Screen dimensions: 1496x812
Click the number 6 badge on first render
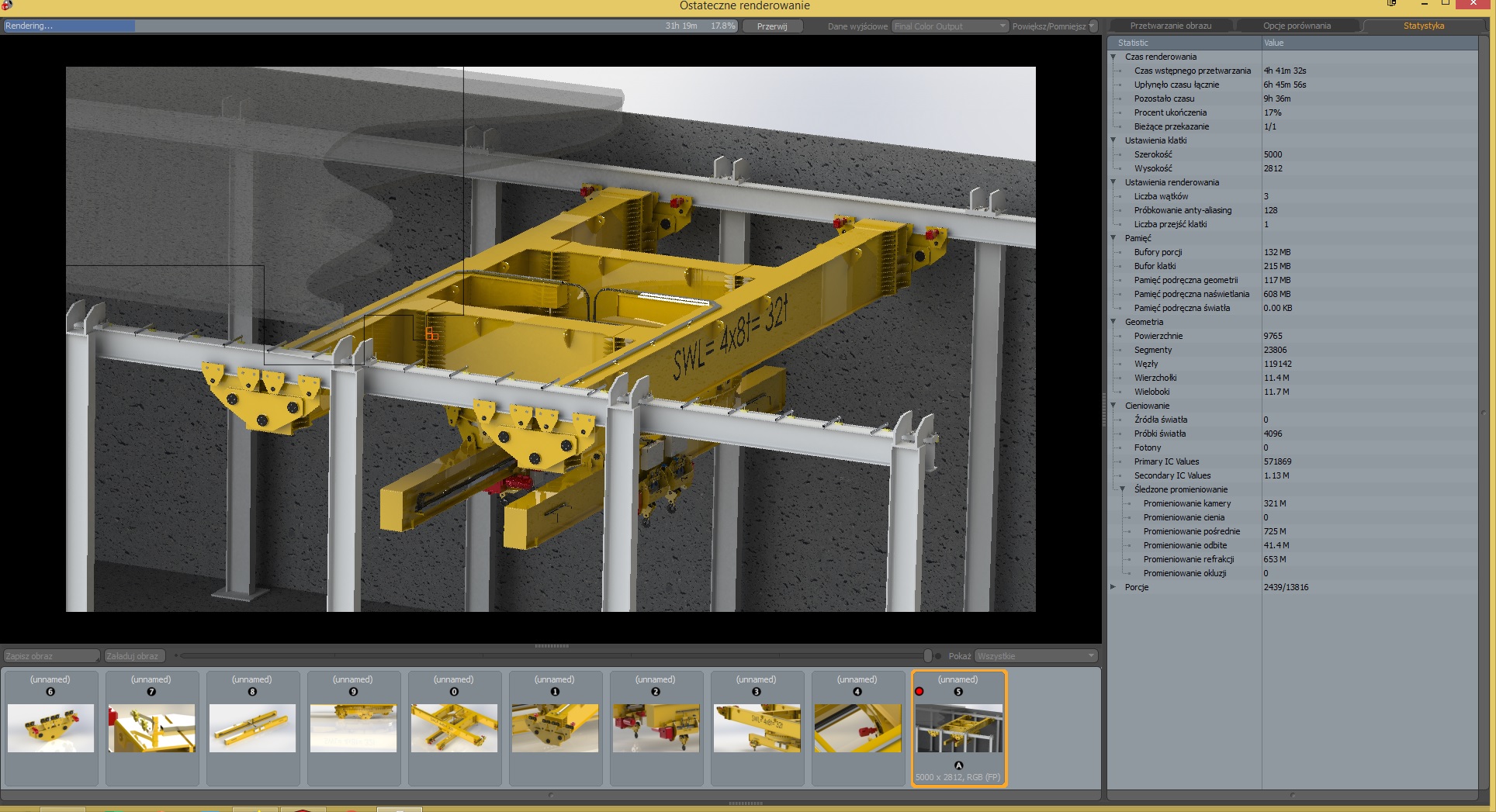click(x=50, y=692)
